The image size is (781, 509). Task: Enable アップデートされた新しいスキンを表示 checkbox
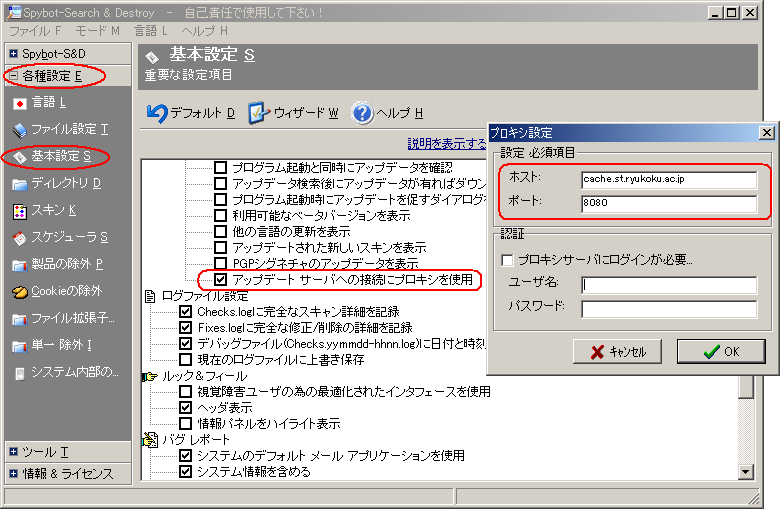(220, 248)
